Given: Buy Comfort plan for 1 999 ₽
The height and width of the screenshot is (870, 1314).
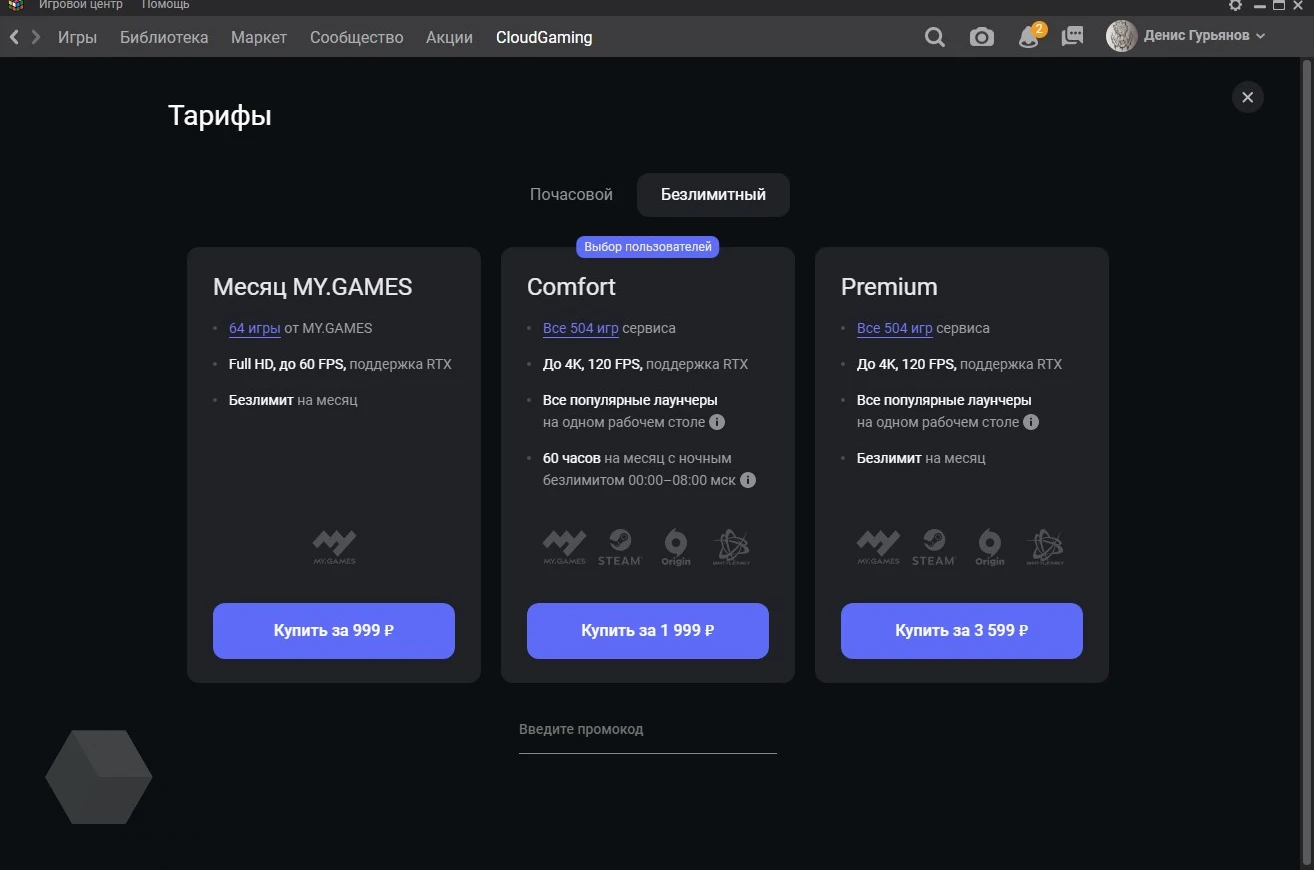Looking at the screenshot, I should 648,631.
